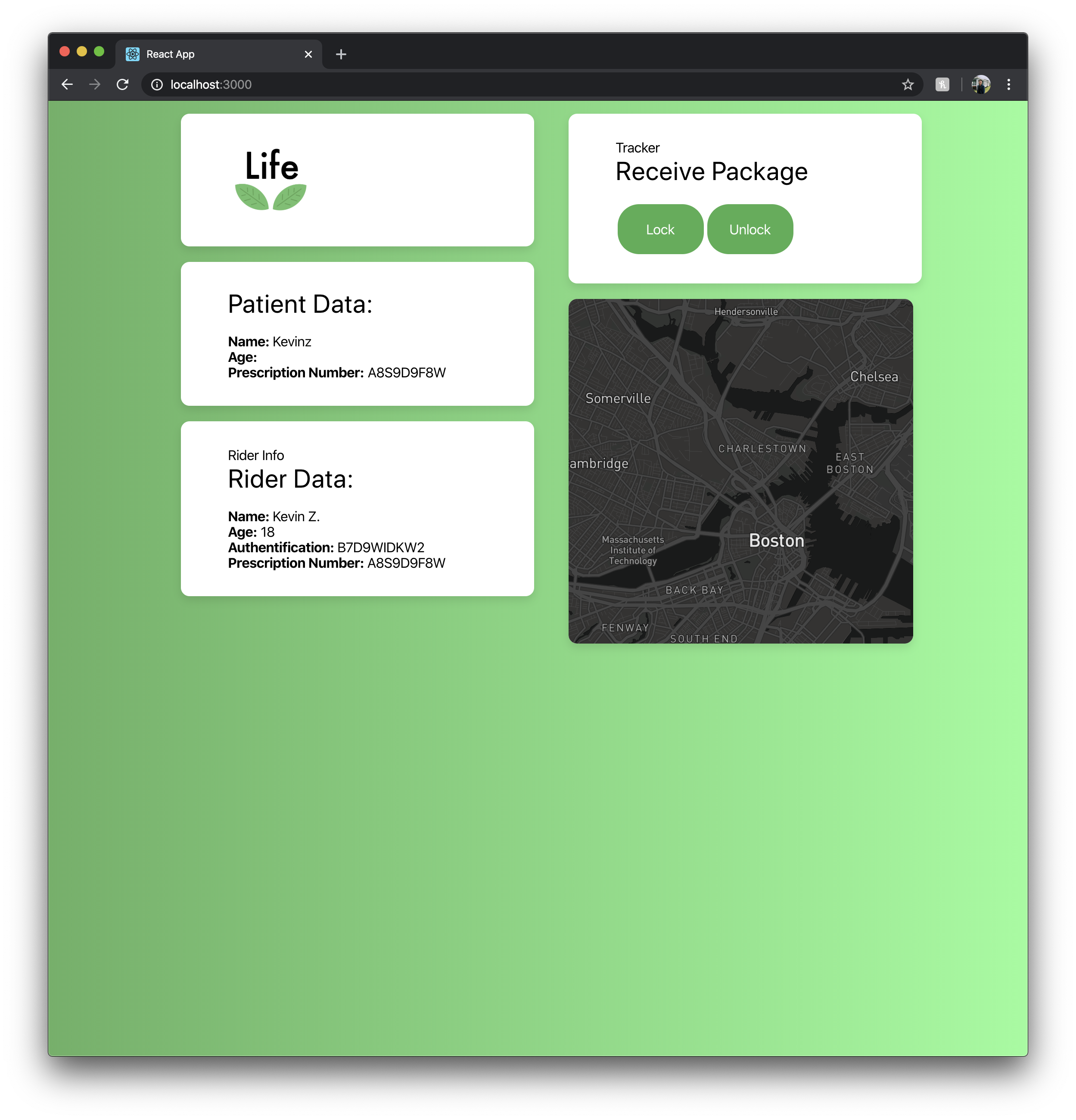The image size is (1076, 1120).
Task: Bookmark page with star icon
Action: (x=908, y=84)
